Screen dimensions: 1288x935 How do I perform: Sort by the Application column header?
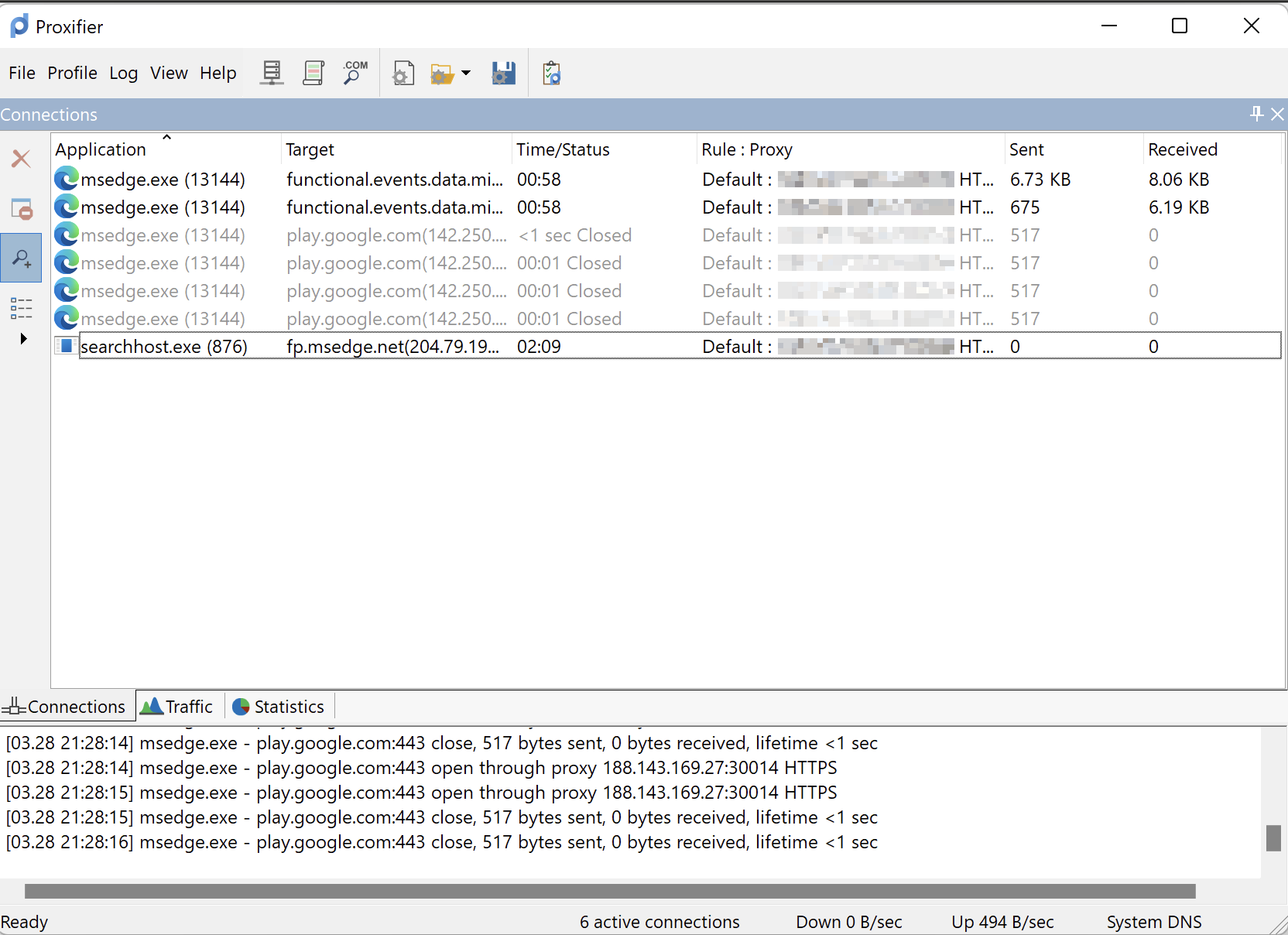click(166, 149)
